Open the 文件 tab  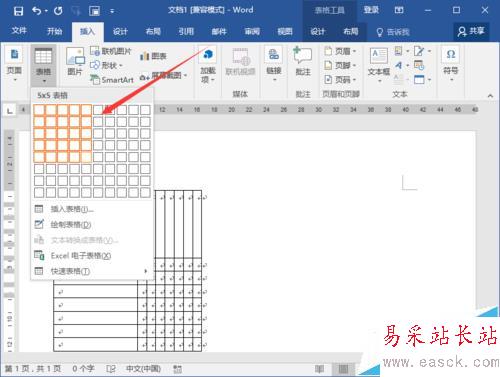[19, 31]
